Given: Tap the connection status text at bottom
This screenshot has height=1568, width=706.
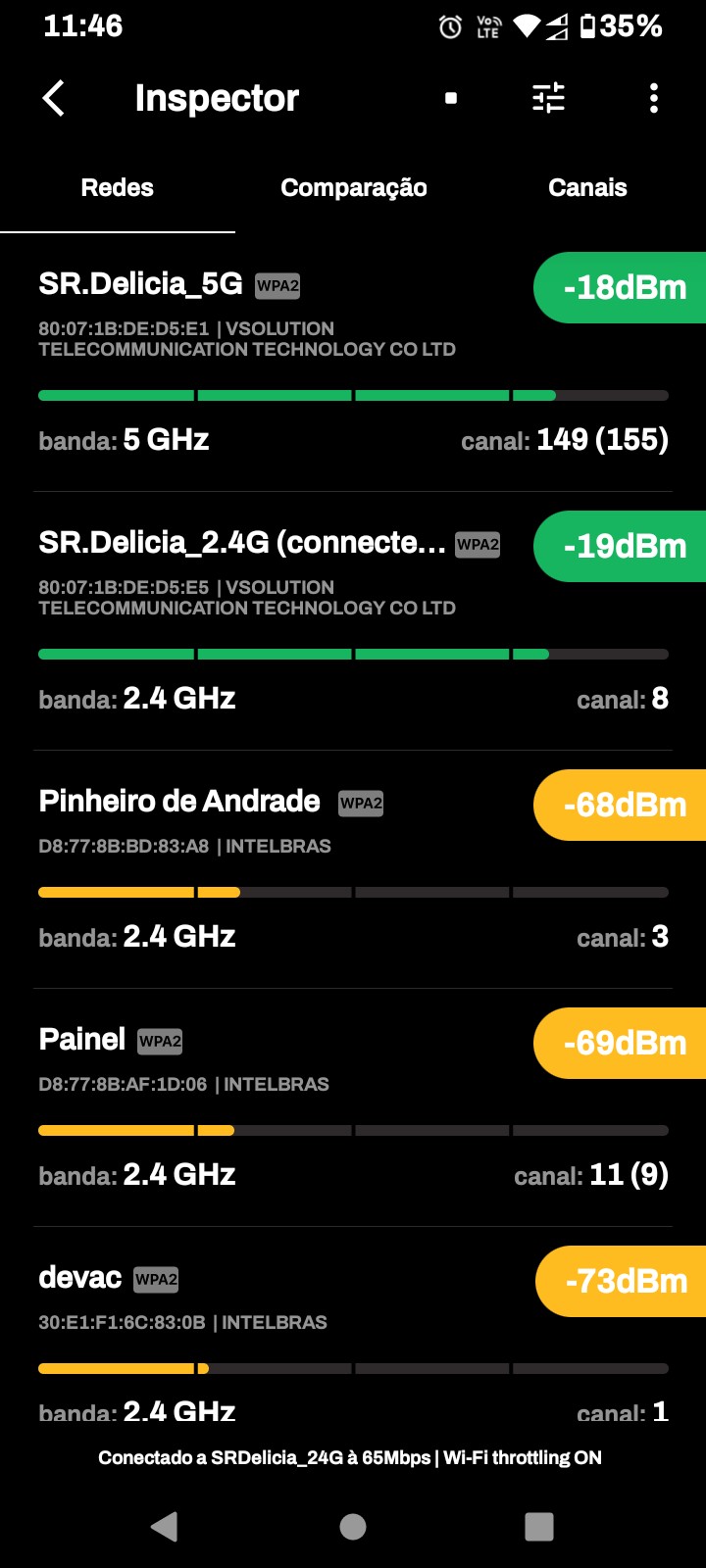Looking at the screenshot, I should click(350, 1458).
